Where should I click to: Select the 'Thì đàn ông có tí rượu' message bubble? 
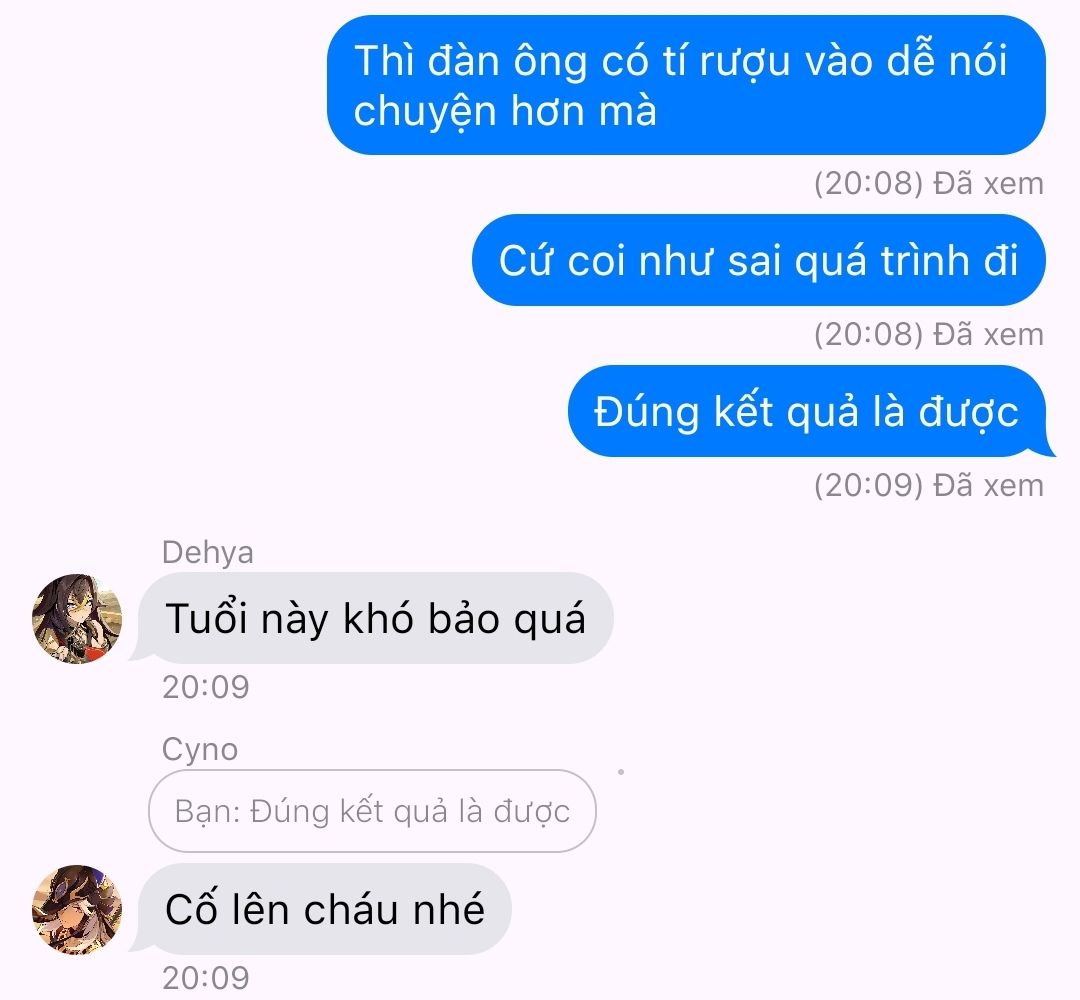click(x=686, y=85)
